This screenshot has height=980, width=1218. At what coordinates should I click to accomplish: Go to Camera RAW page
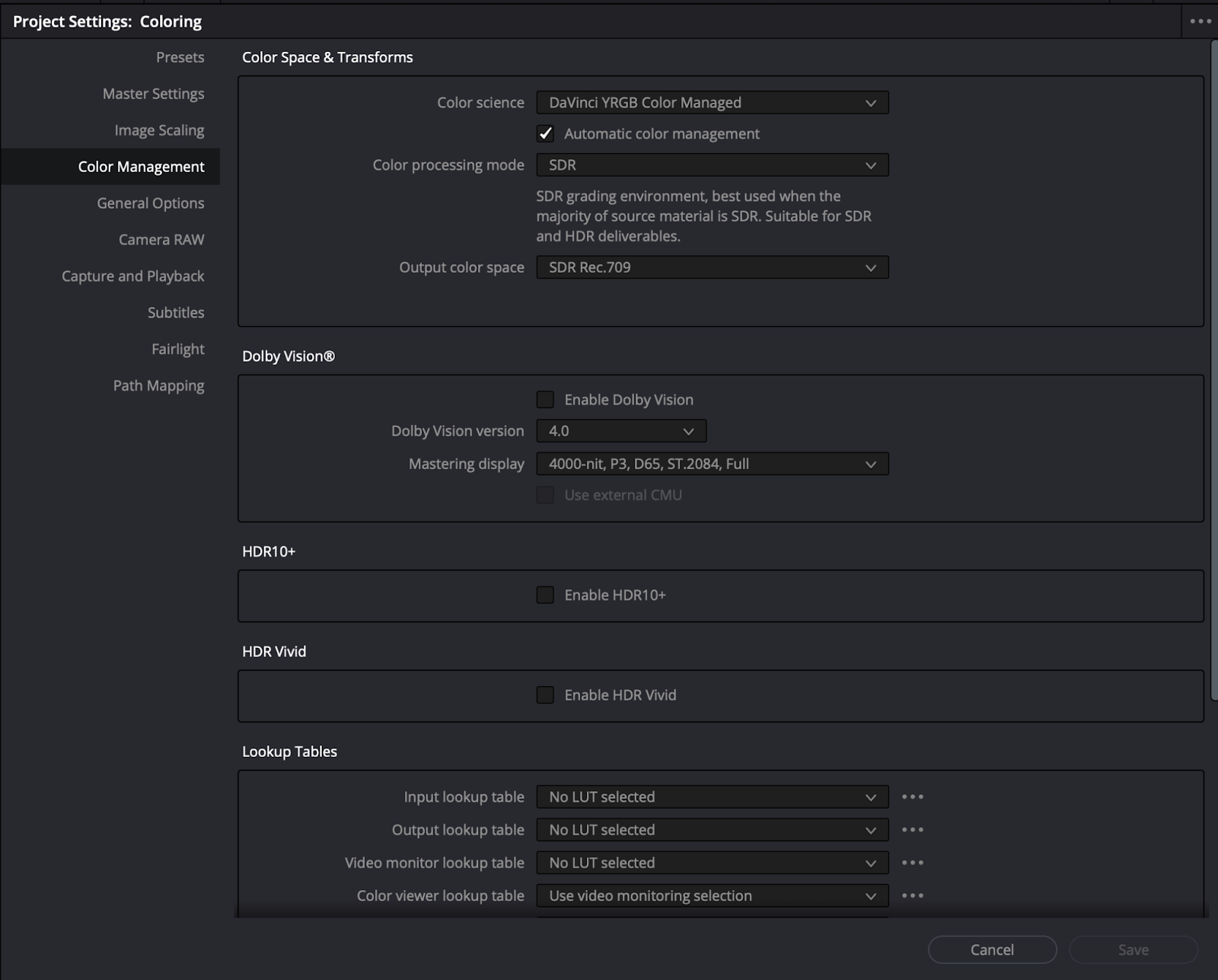point(161,240)
